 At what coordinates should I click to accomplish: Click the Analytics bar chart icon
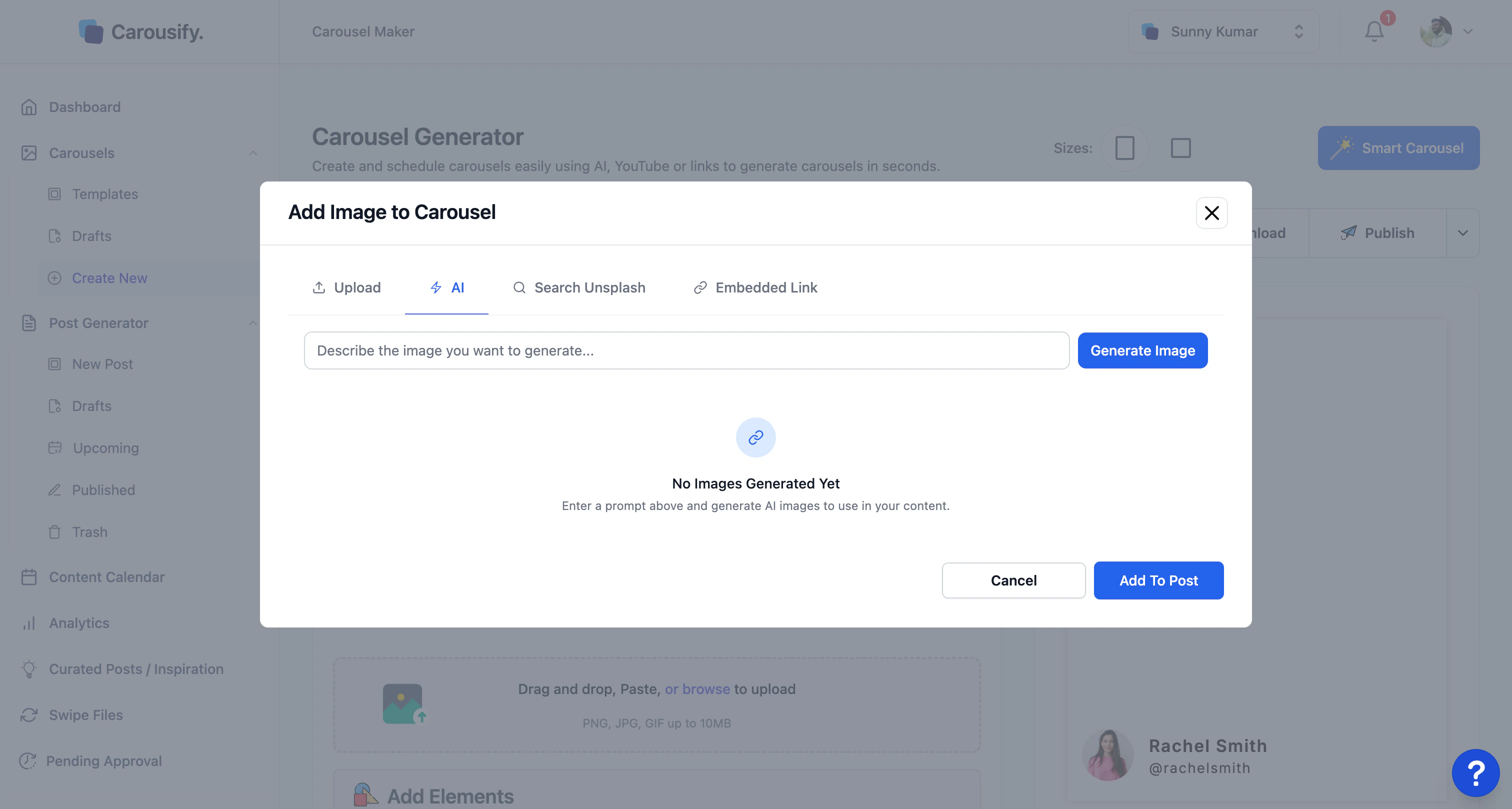coord(29,623)
